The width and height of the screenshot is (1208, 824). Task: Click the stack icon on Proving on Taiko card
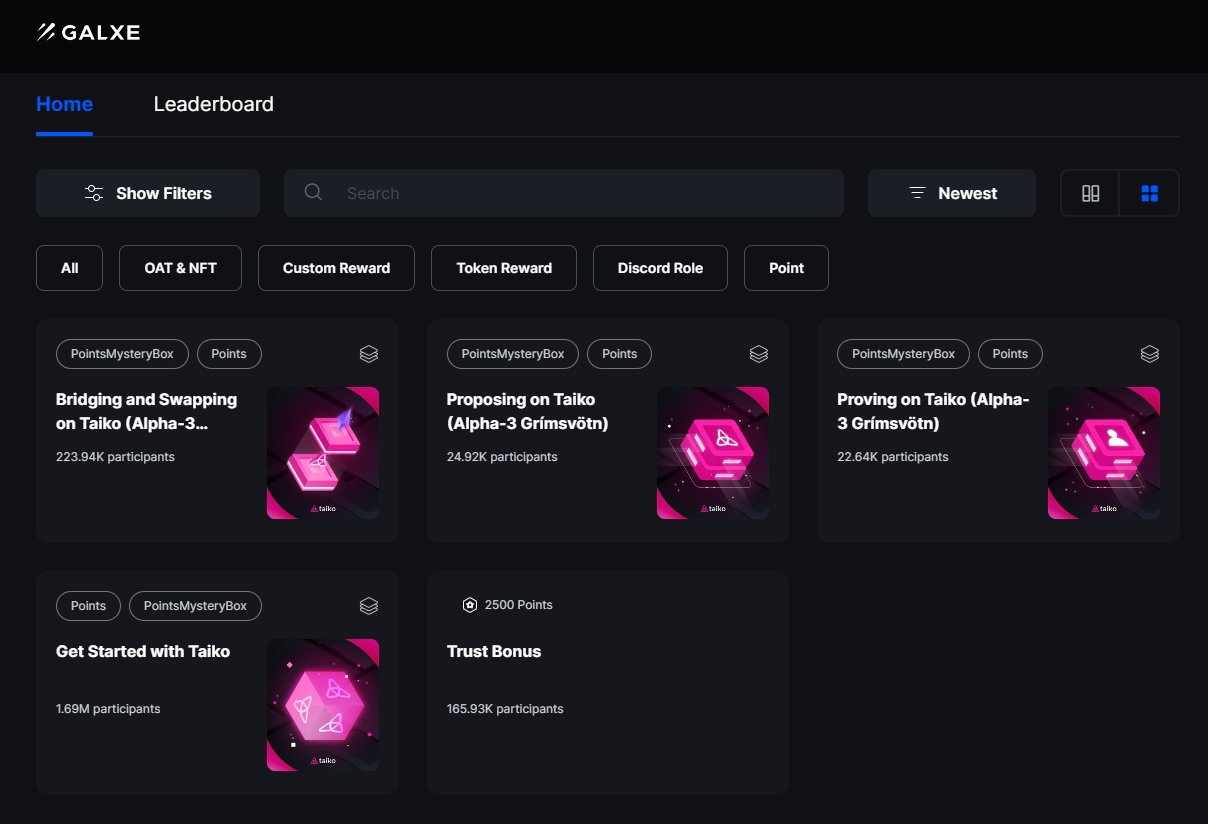[1149, 354]
